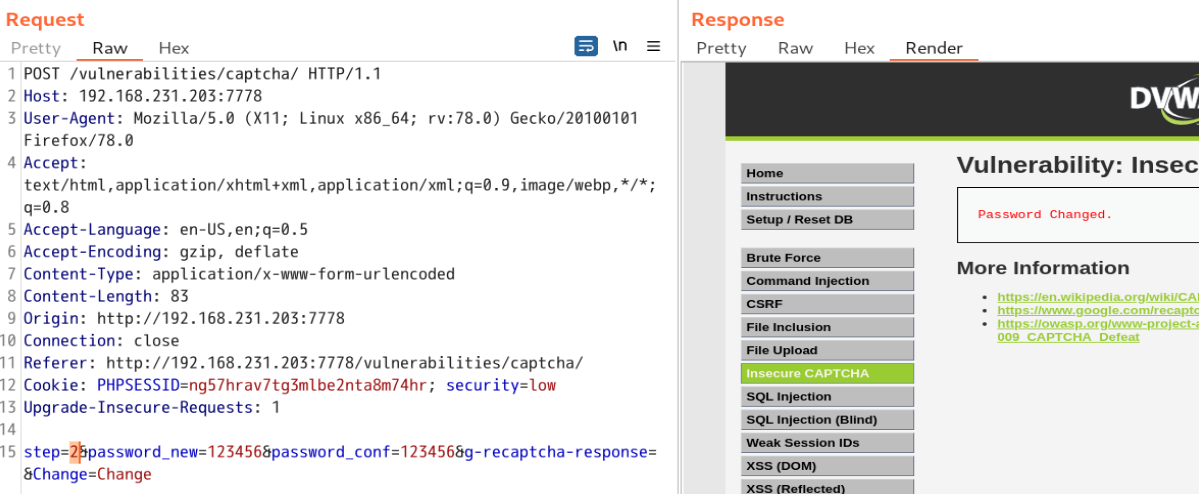
Task: Click the step=2 parameter value in body
Action: [75, 452]
